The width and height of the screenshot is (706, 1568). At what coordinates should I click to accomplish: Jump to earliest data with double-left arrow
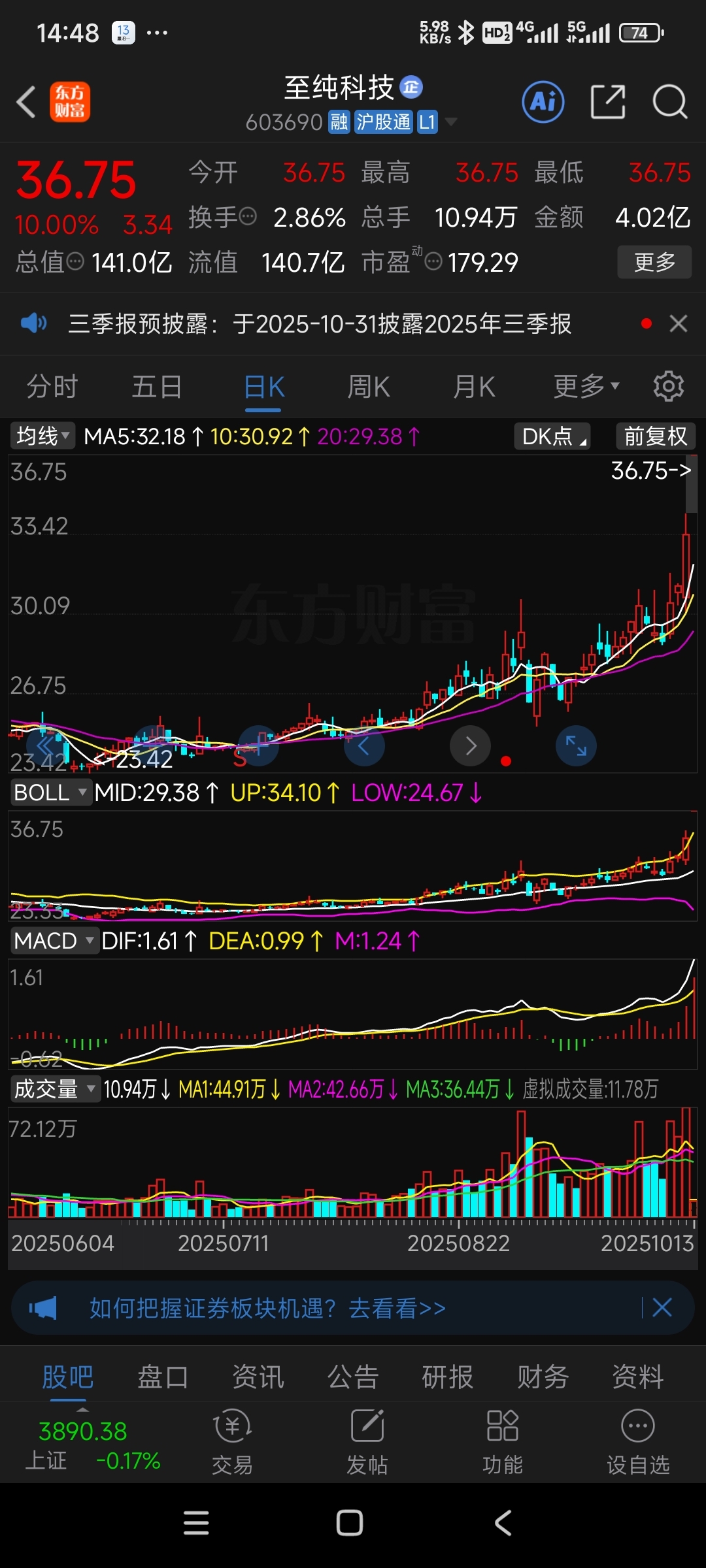click(46, 745)
